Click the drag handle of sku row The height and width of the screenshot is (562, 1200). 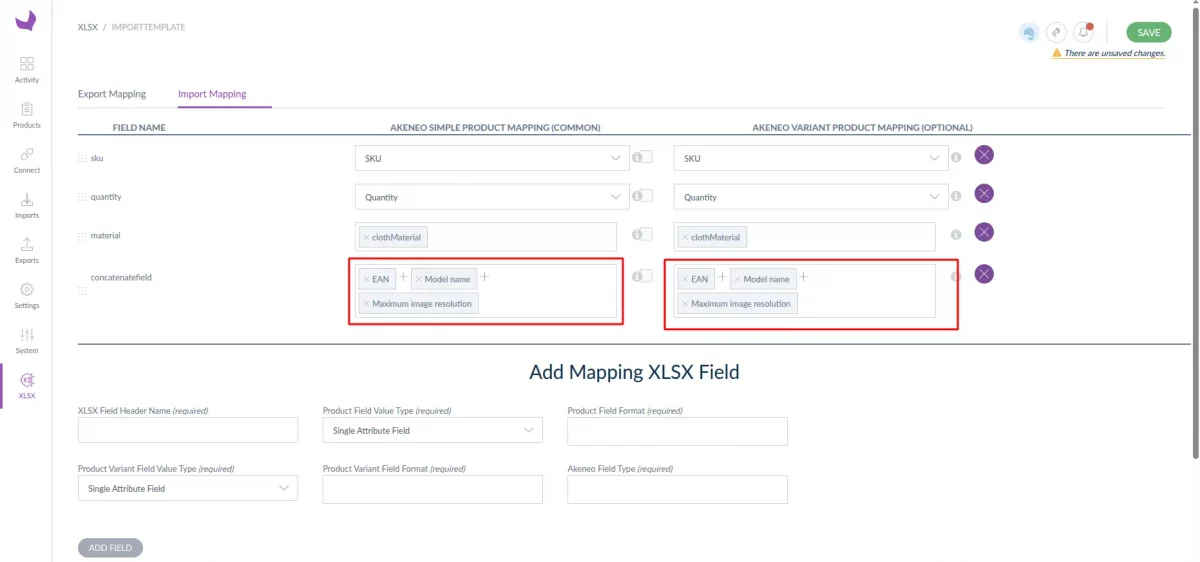82,158
